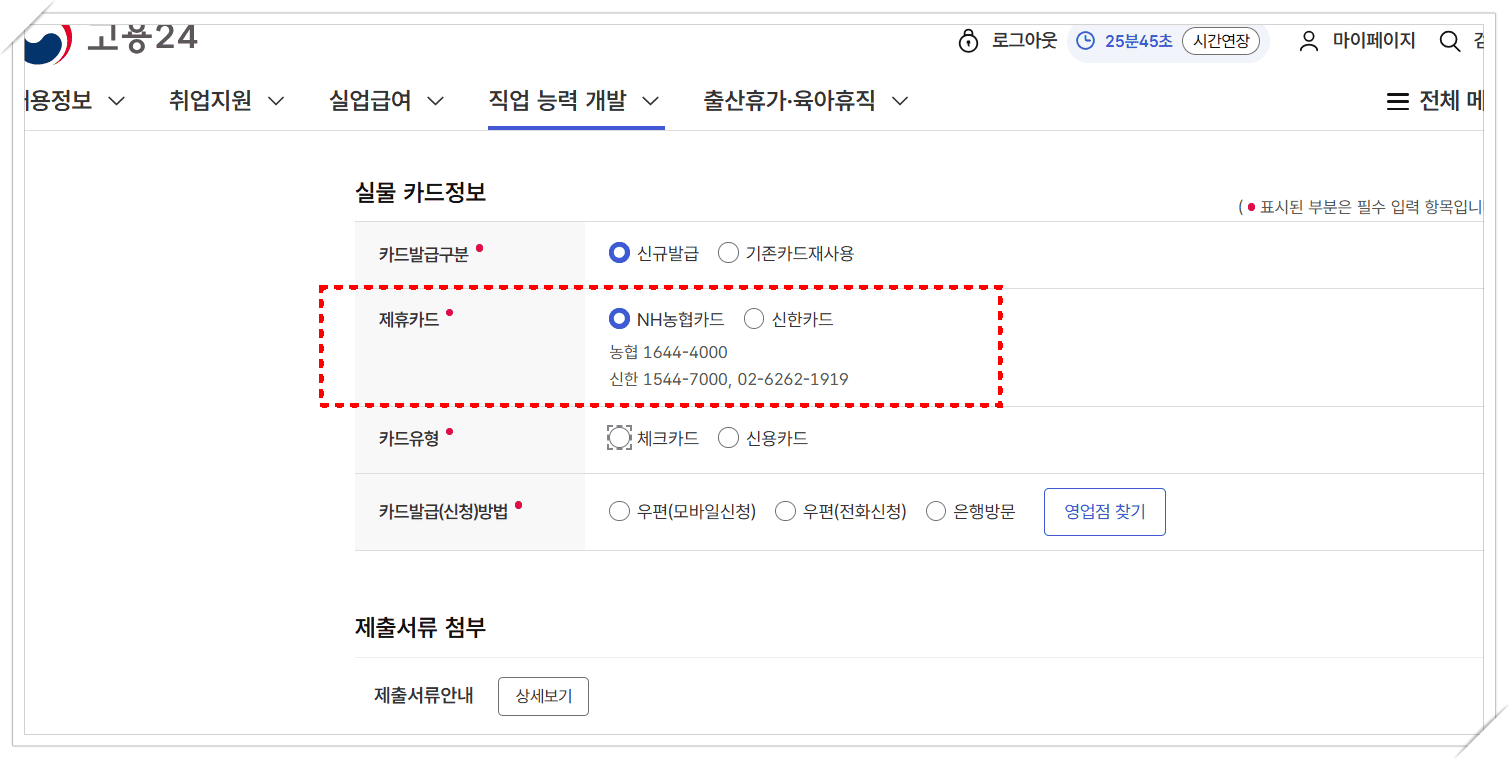
Task: Extend the session with 시간연장
Action: [1221, 41]
